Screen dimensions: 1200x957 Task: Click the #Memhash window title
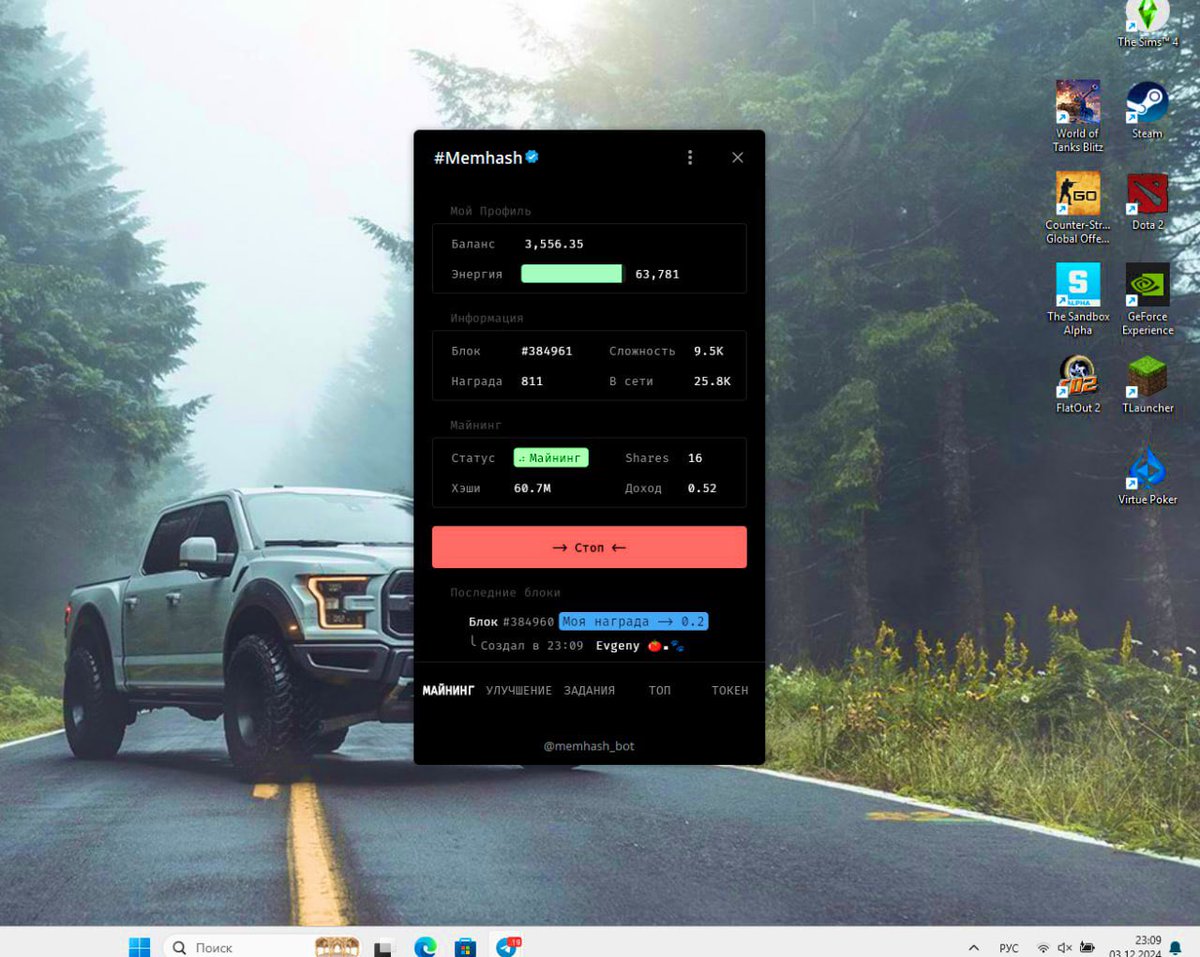[x=478, y=157]
